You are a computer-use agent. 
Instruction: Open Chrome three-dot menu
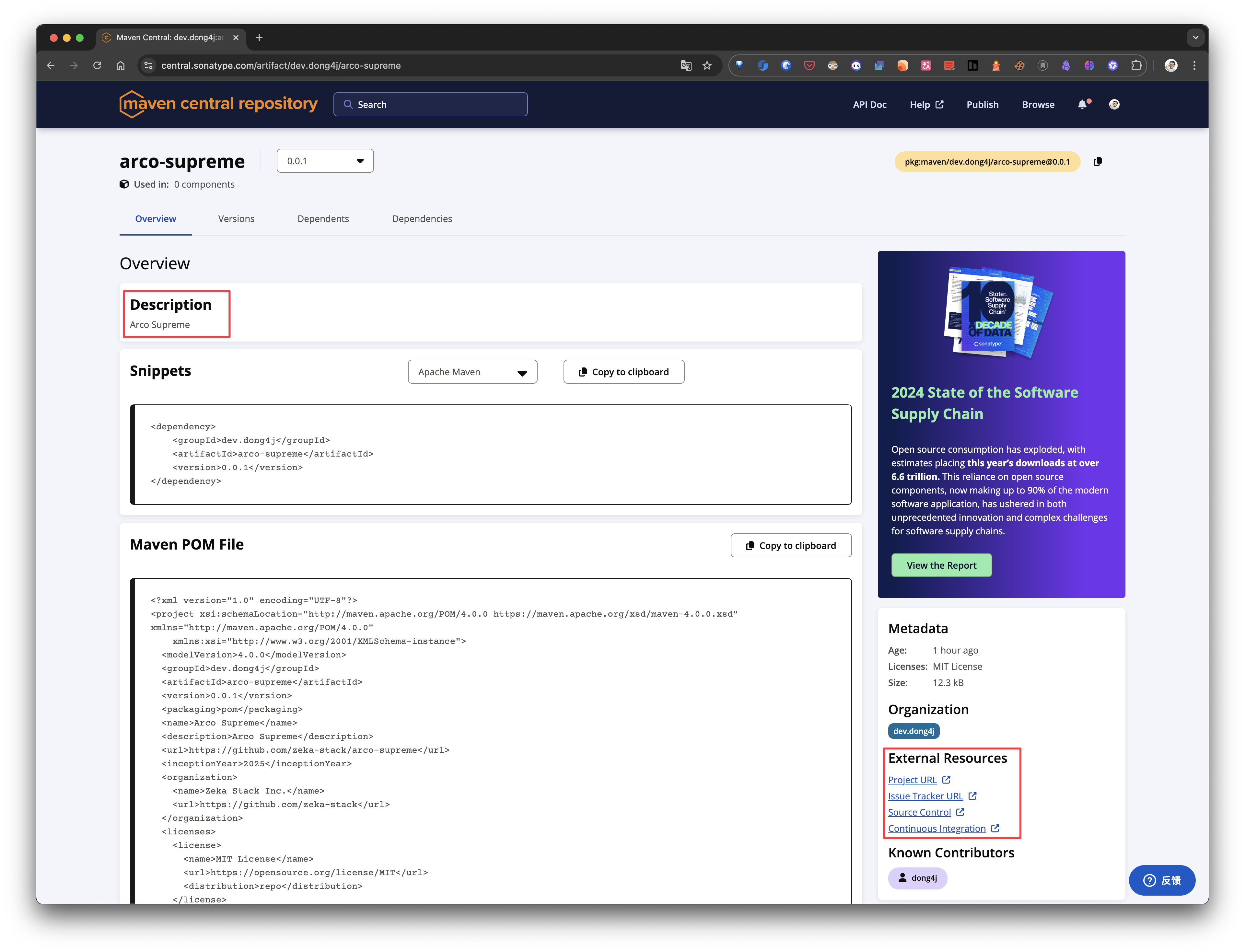[1194, 66]
